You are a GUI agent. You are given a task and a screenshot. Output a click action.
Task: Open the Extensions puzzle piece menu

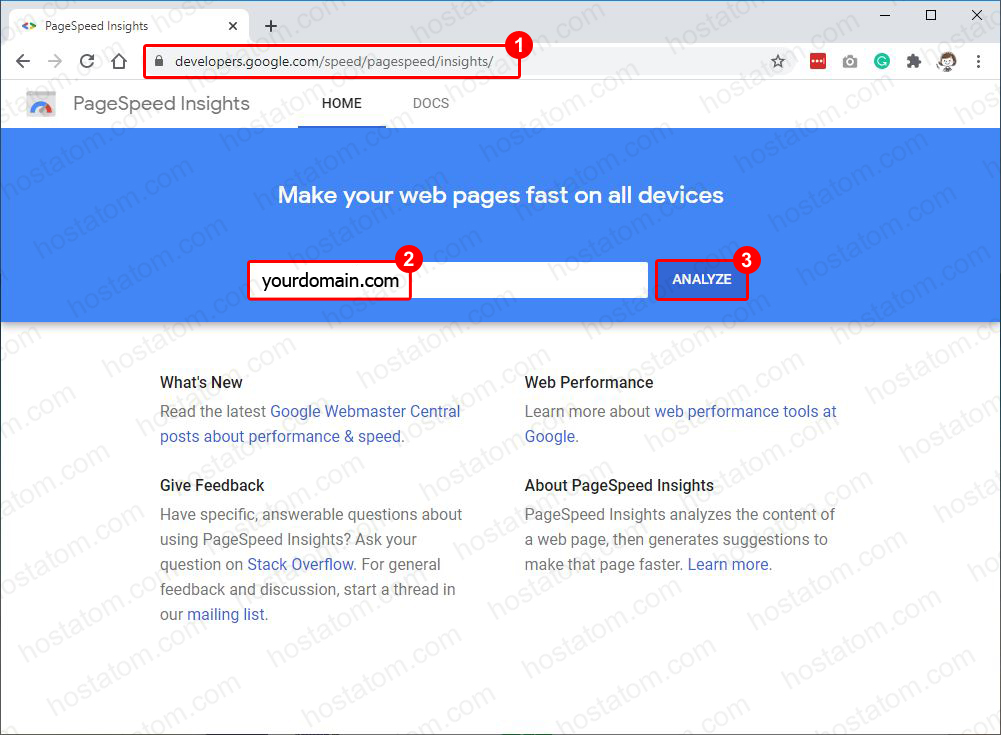(914, 61)
